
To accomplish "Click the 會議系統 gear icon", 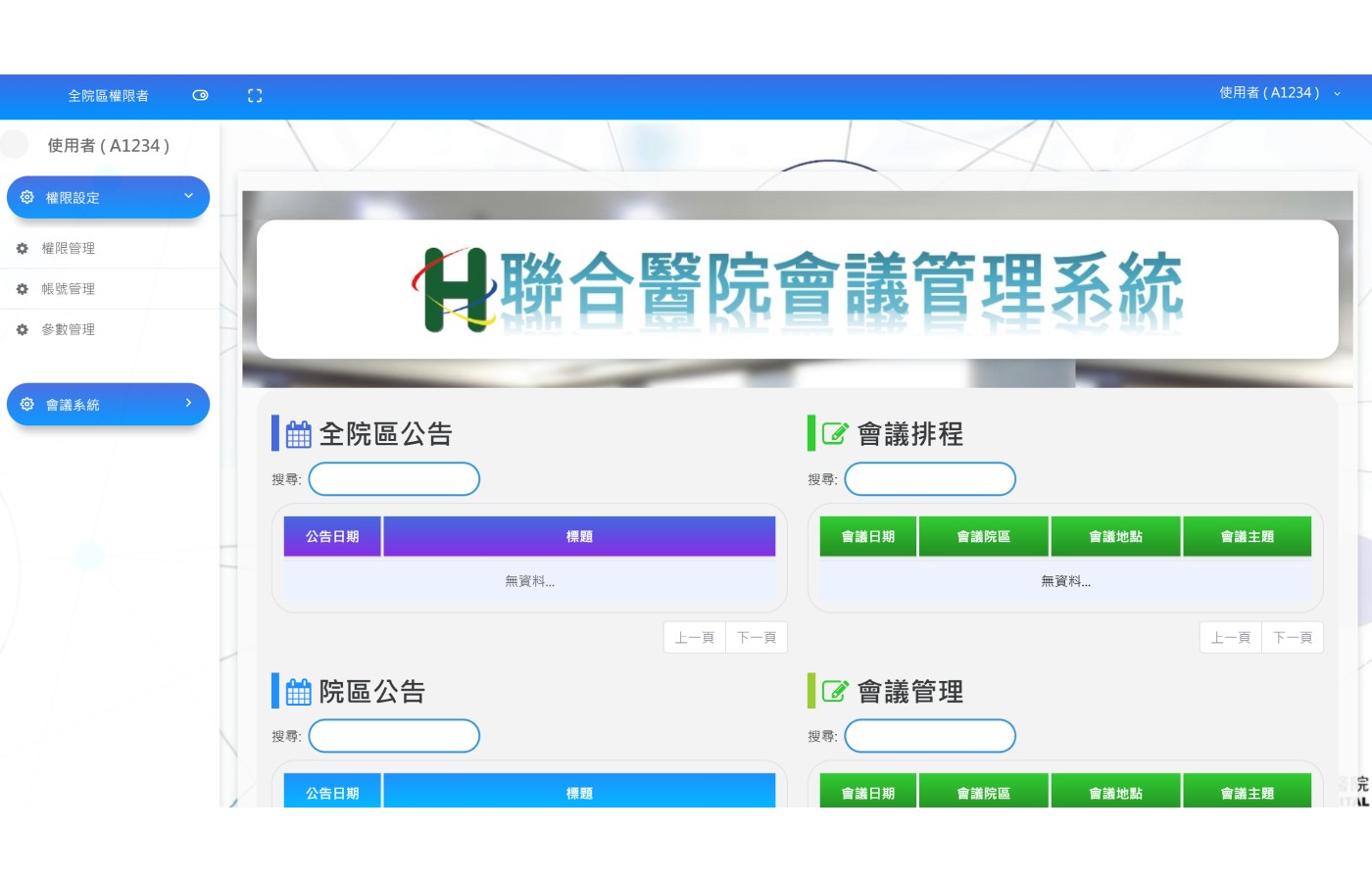I will [27, 404].
